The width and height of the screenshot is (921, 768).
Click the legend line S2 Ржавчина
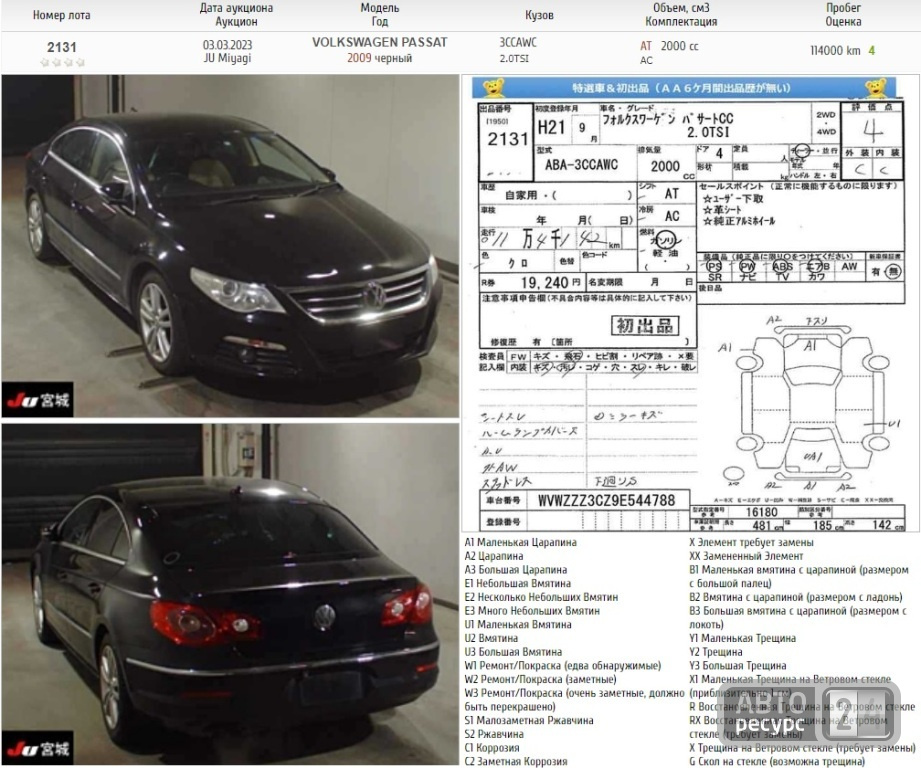tap(494, 734)
